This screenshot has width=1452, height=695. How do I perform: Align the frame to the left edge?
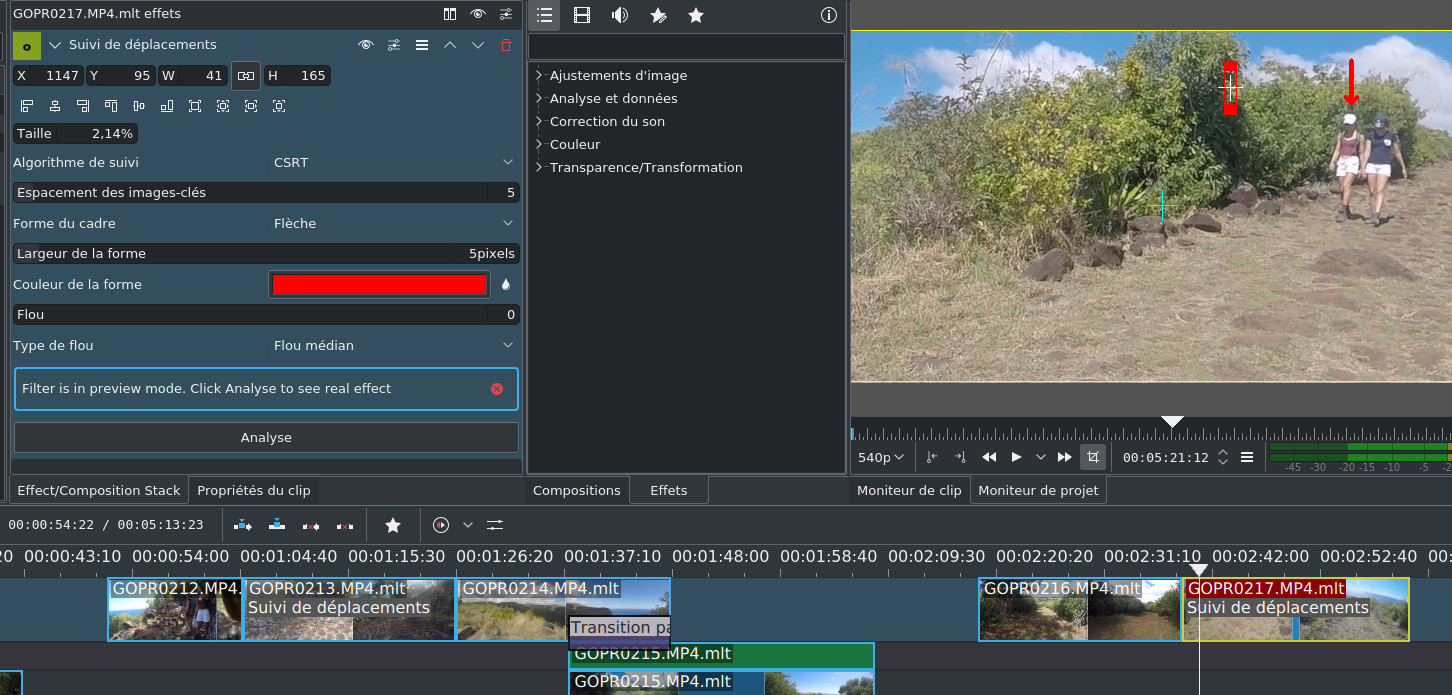pyautogui.click(x=27, y=106)
